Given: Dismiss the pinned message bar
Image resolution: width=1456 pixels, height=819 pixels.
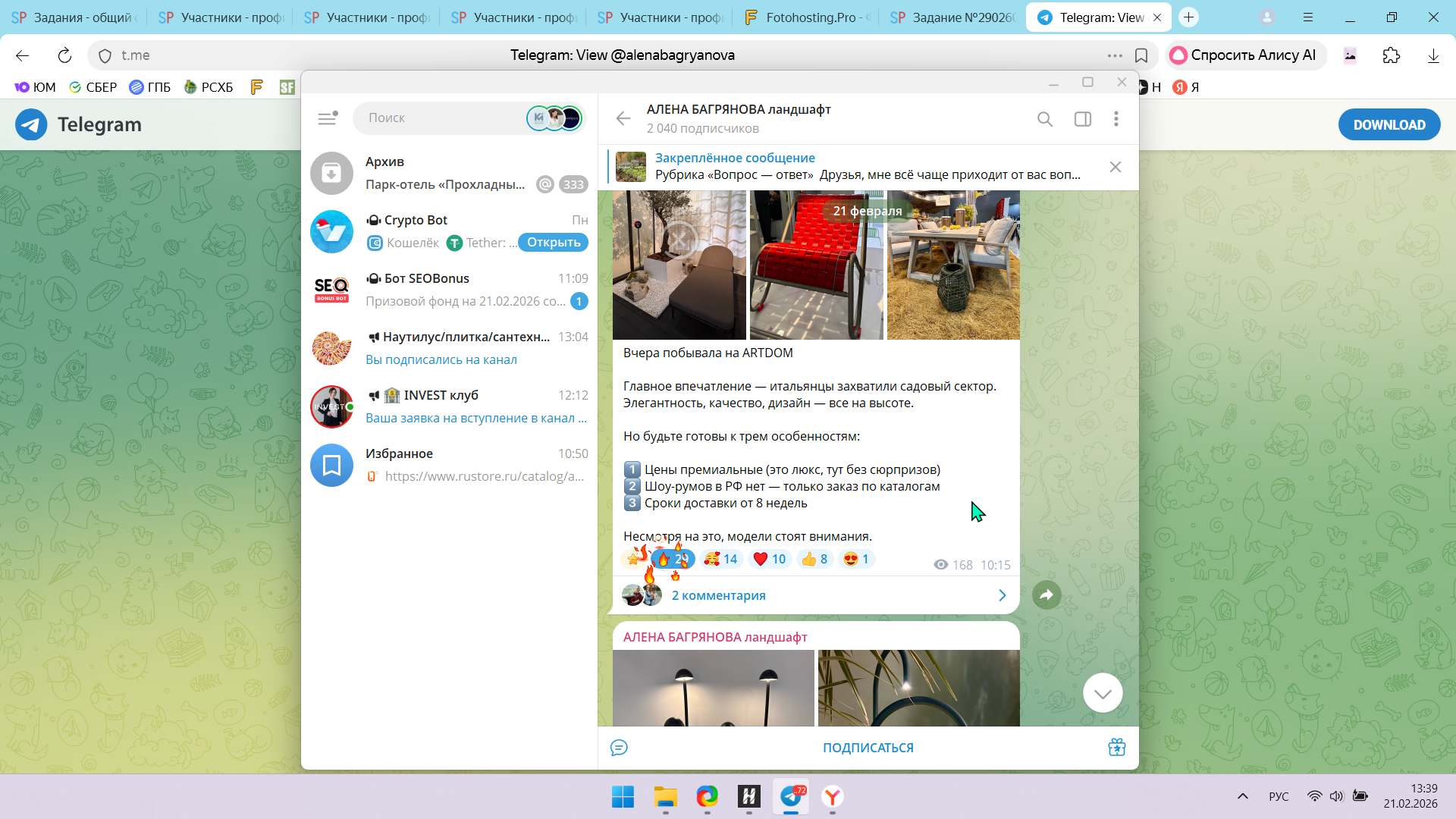Looking at the screenshot, I should [1115, 167].
